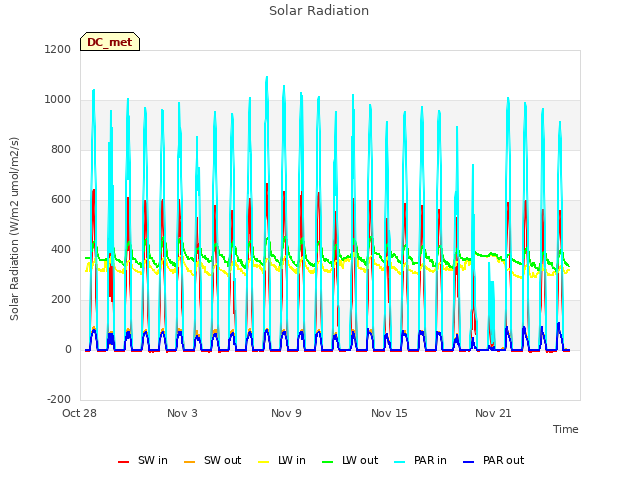This screenshot has width=640, height=480.
Task: Toggle the PAR in legend entry
Action: click(420, 460)
